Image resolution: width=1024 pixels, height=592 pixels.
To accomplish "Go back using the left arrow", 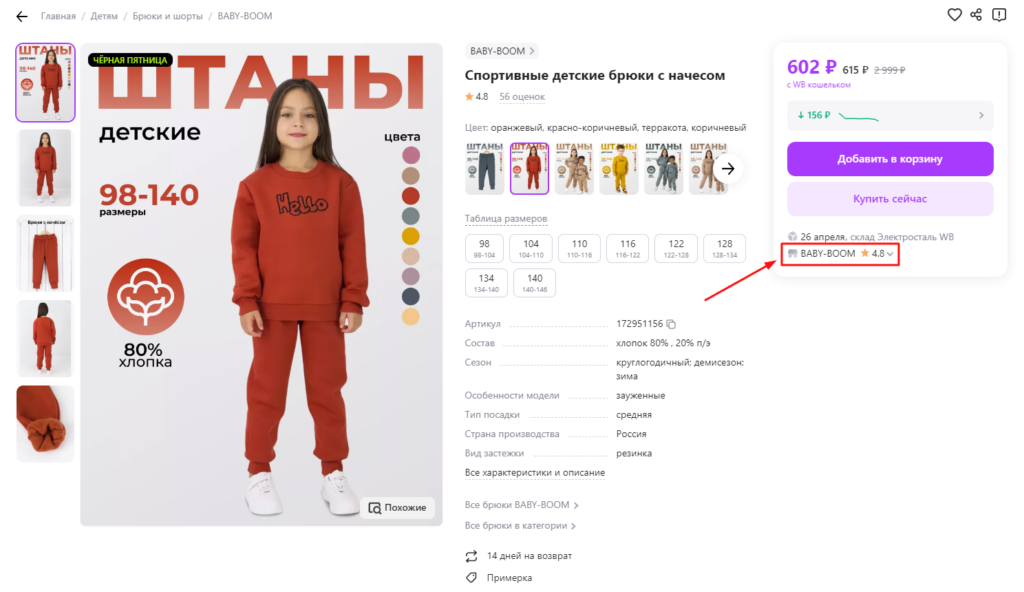I will [22, 16].
